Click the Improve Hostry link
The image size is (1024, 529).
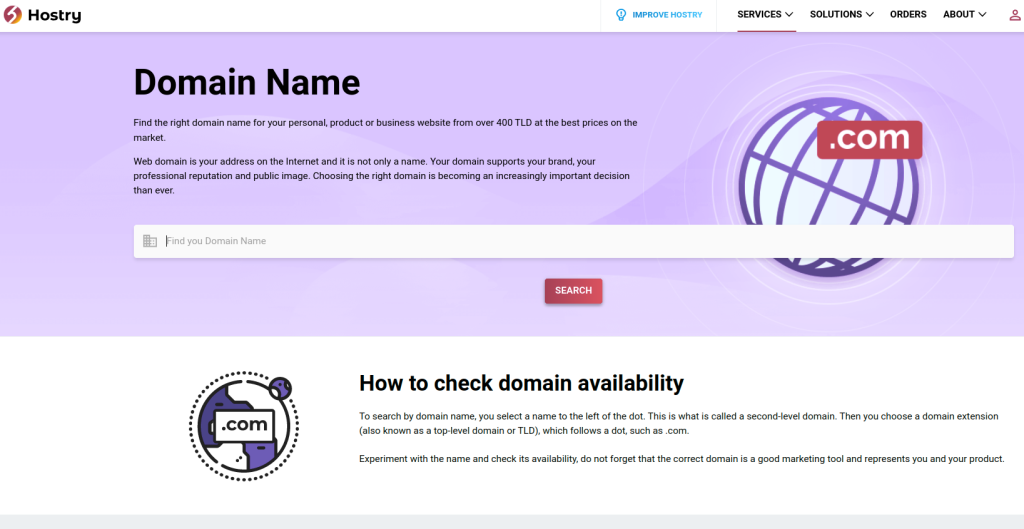(x=667, y=14)
